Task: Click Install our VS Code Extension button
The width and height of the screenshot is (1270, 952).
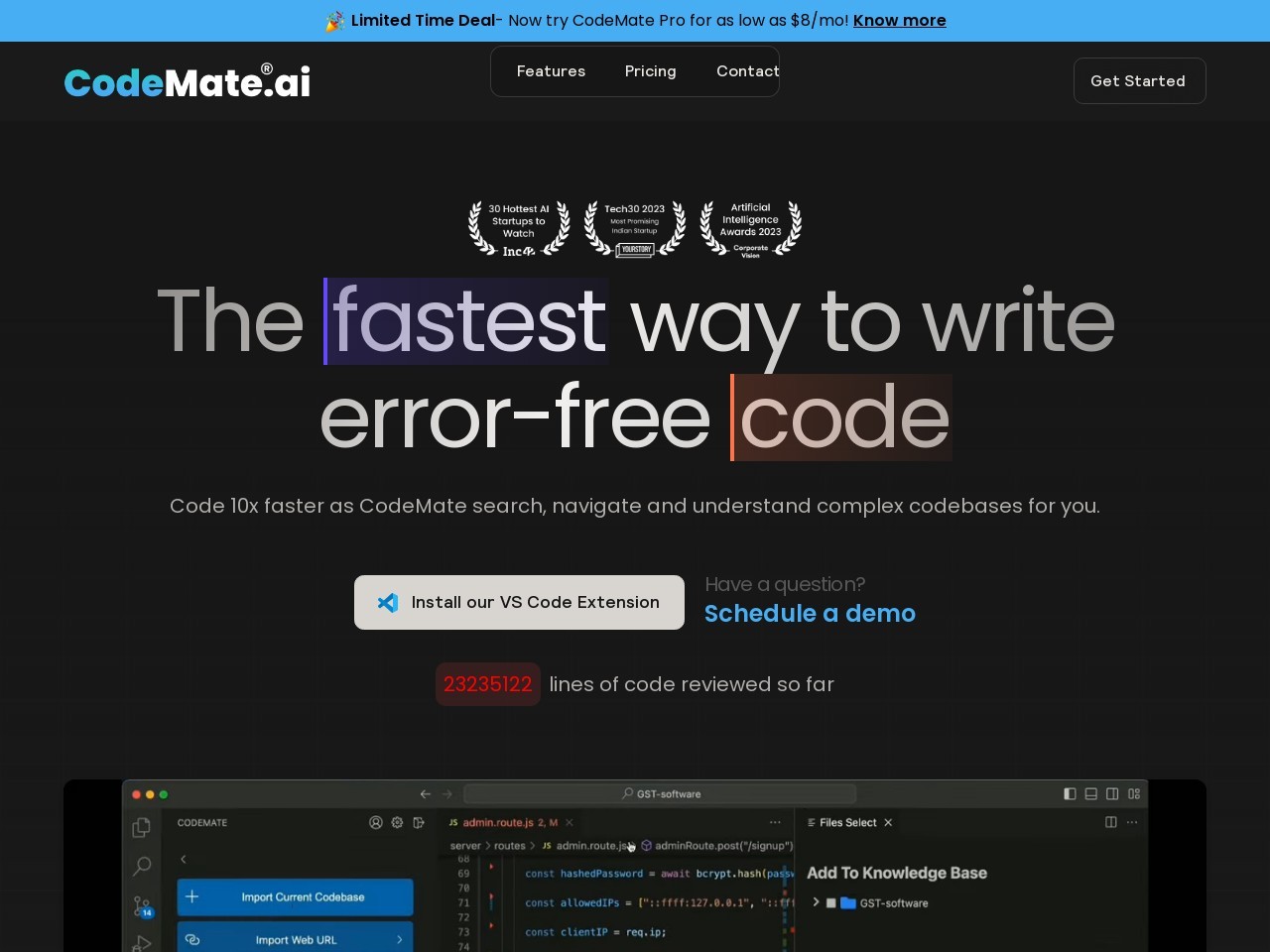Action: click(x=519, y=602)
